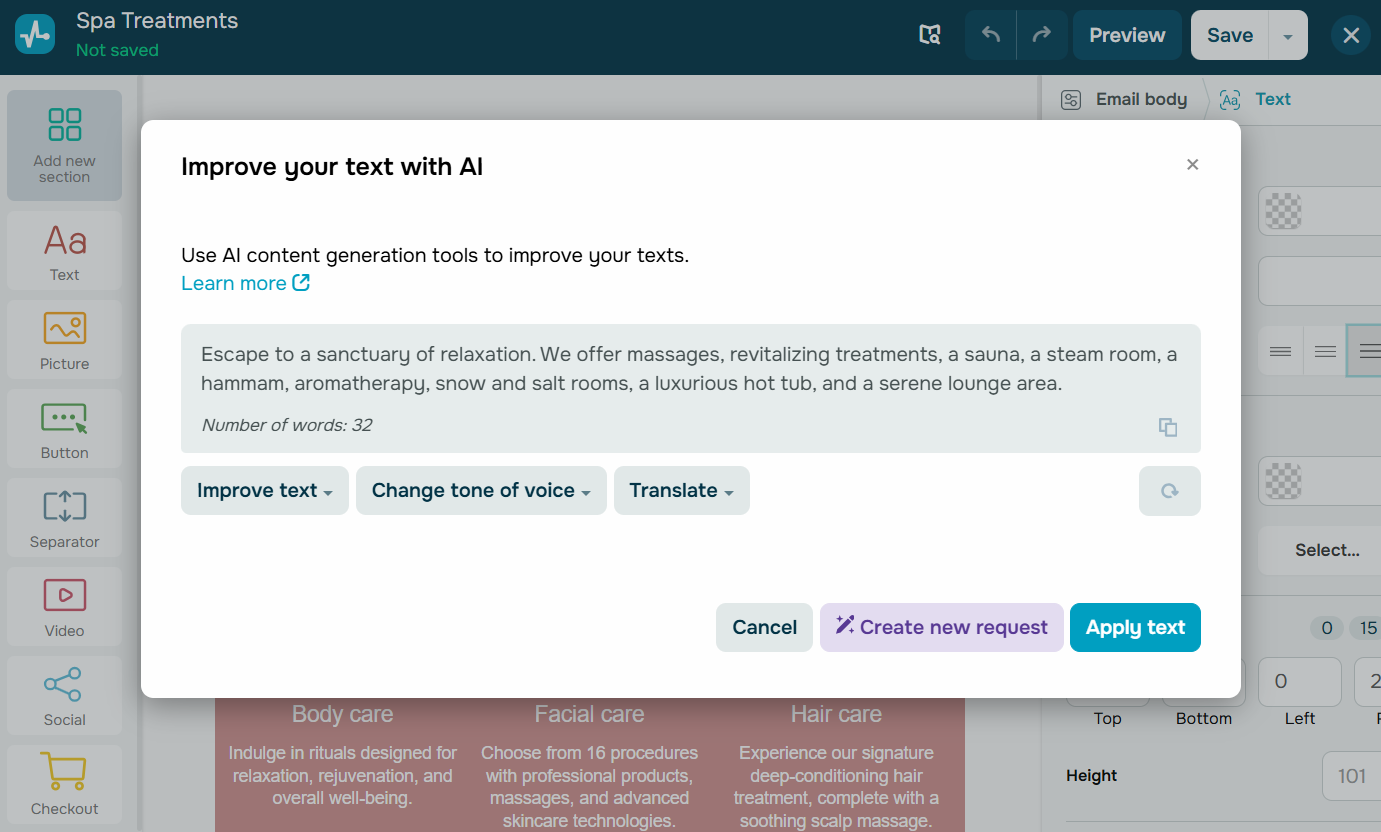Expand the Improve text dropdown
This screenshot has width=1381, height=832.
click(x=264, y=491)
